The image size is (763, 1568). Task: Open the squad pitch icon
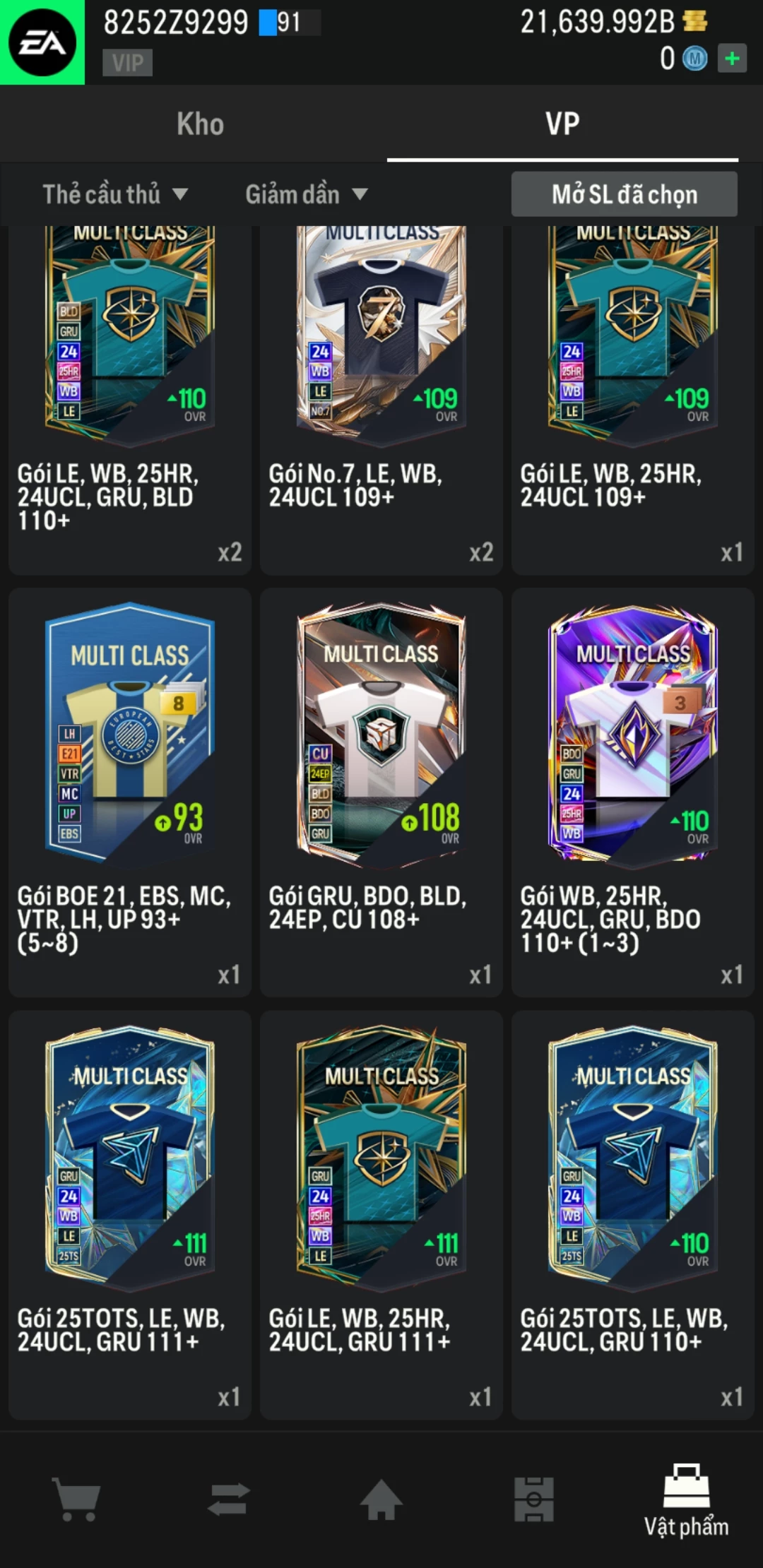click(x=534, y=1499)
